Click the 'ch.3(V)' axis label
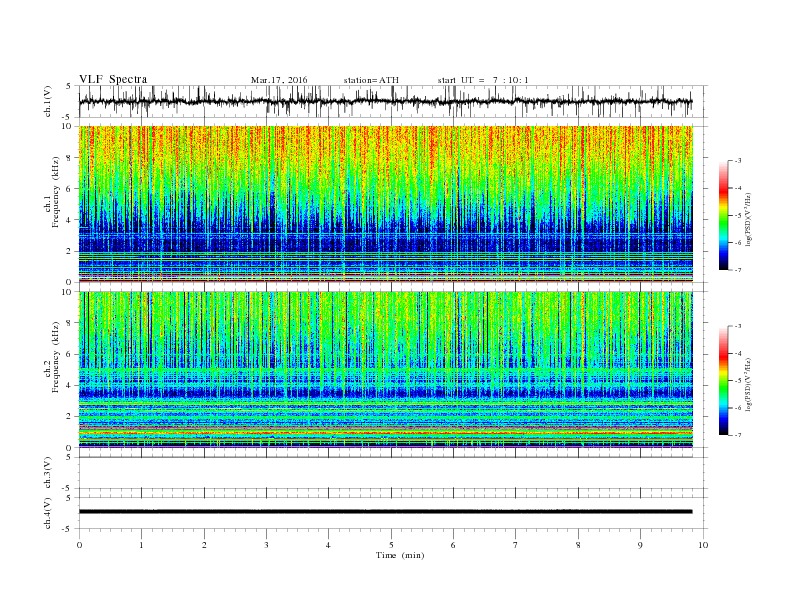 48,472
